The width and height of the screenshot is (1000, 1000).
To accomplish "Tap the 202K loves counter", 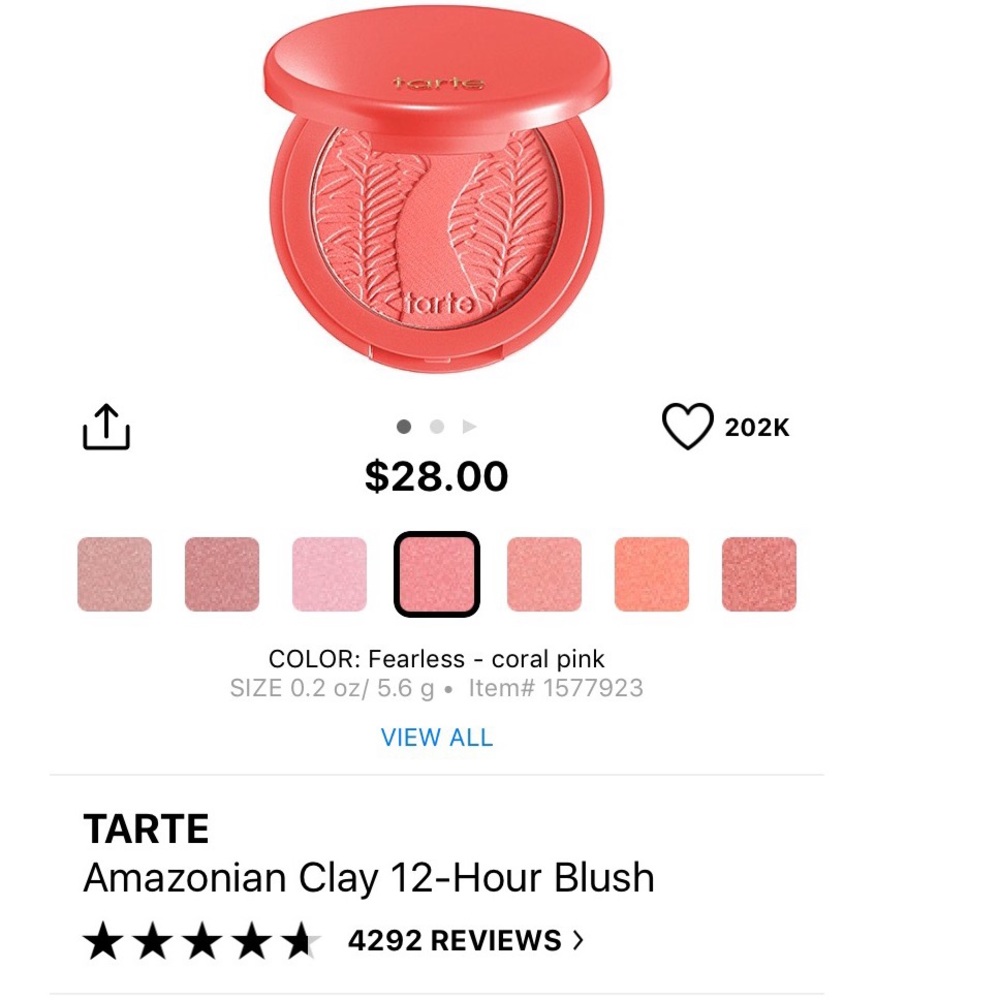I will [757, 426].
